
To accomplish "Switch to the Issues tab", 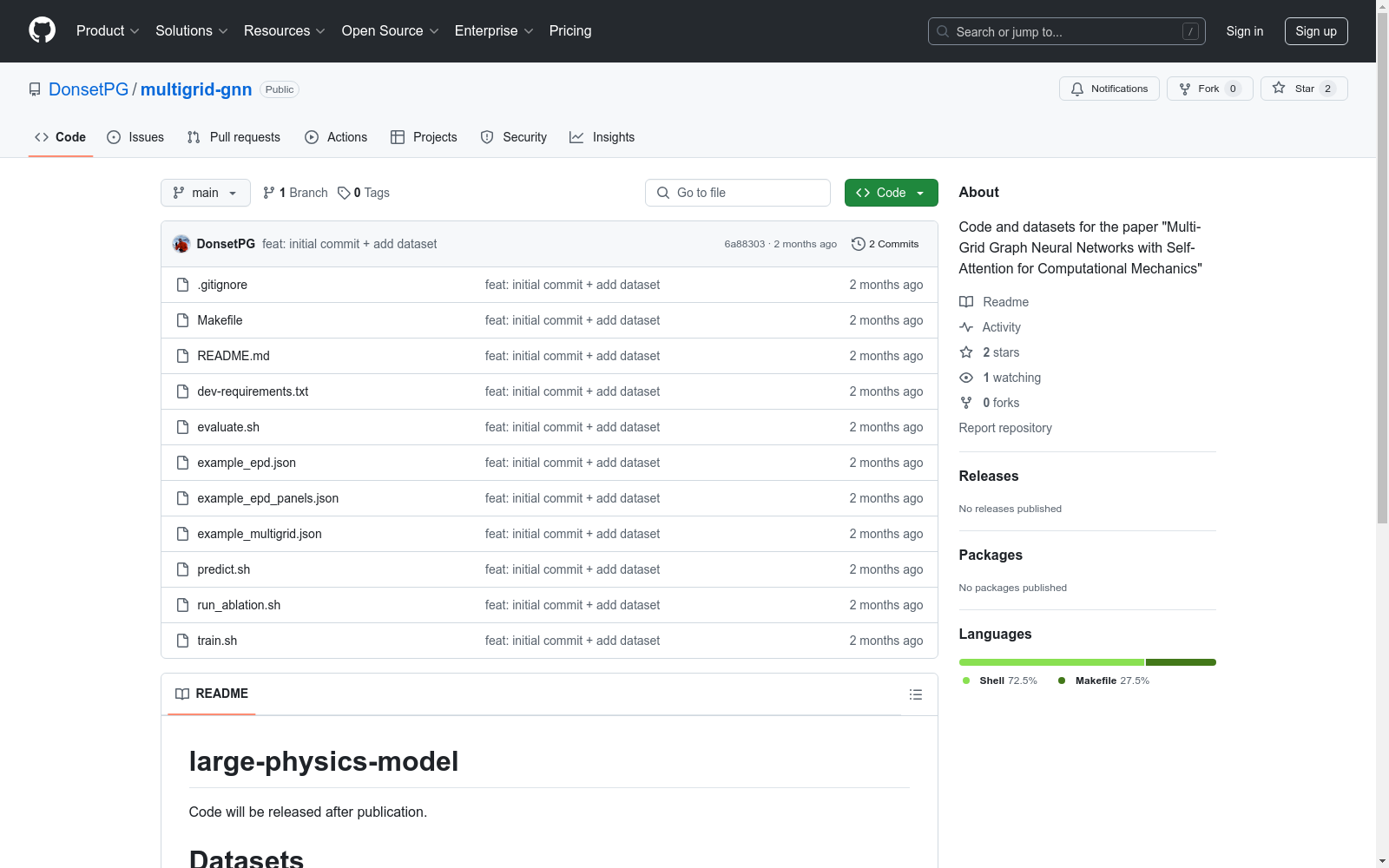I will pos(135,137).
